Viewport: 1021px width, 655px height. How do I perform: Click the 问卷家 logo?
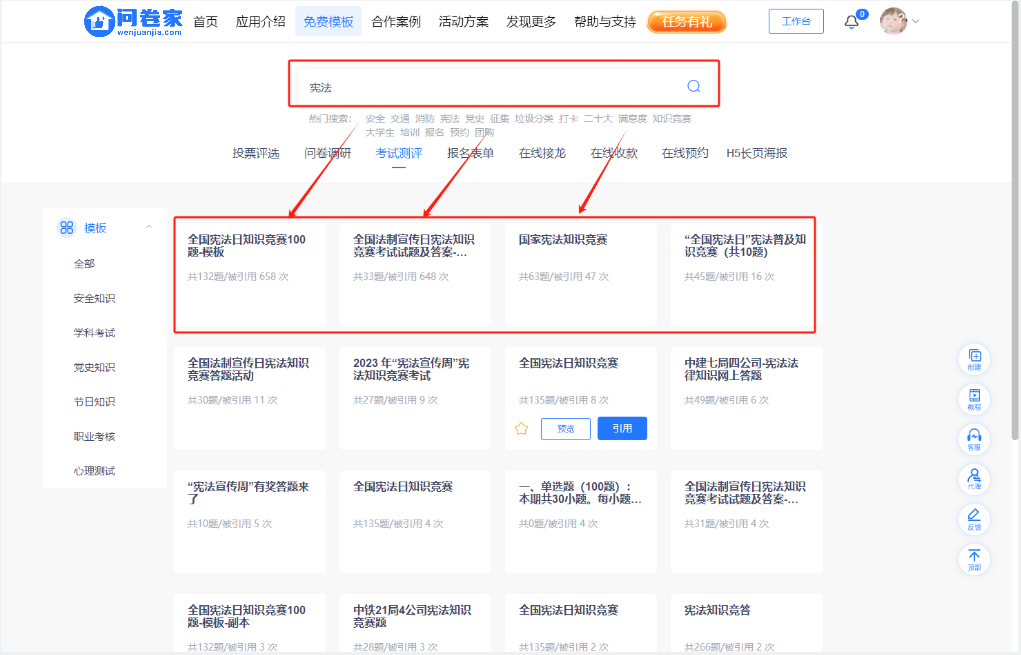(x=133, y=21)
